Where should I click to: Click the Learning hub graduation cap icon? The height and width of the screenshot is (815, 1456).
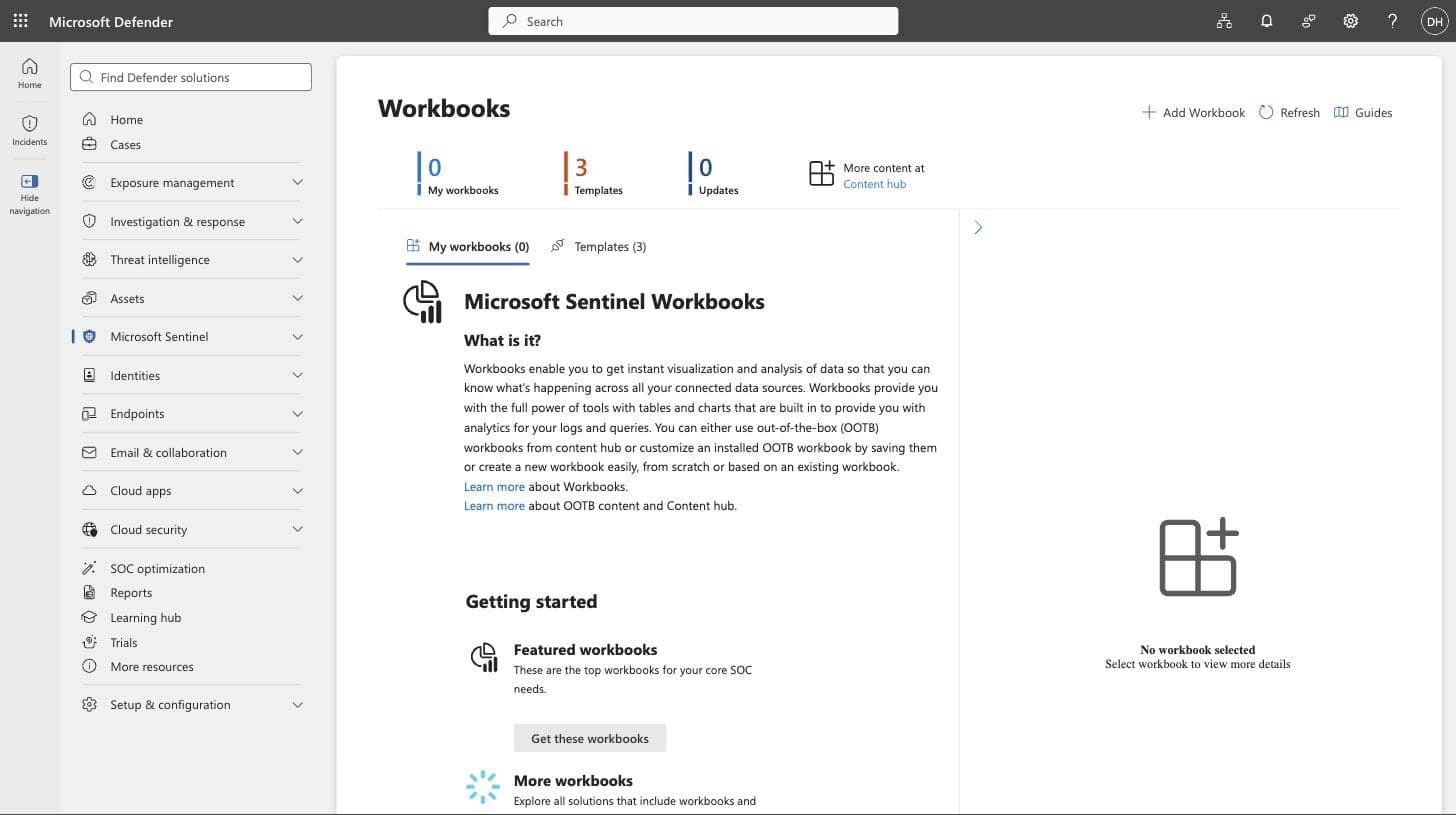pyautogui.click(x=89, y=617)
